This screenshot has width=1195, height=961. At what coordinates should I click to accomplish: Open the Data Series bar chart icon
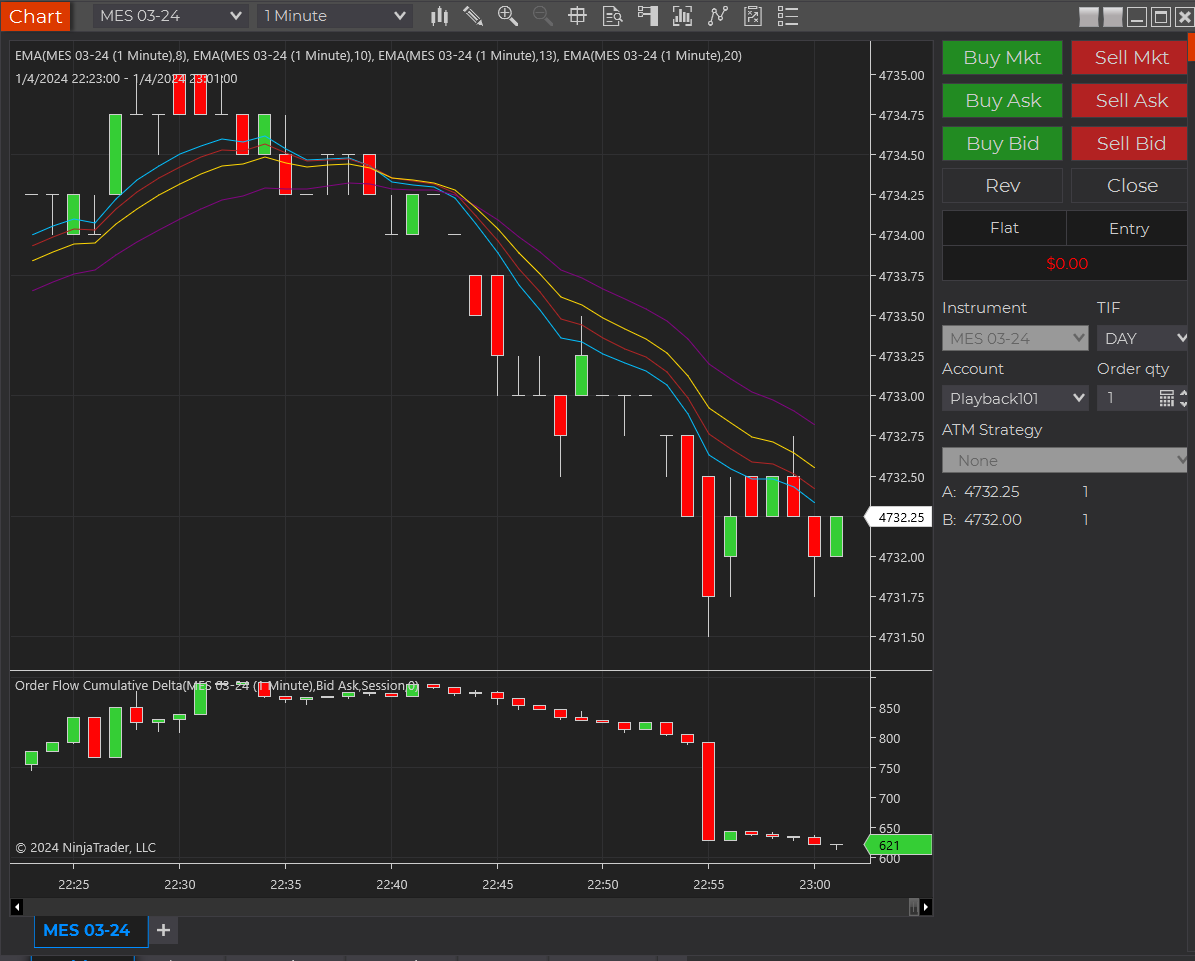[x=682, y=16]
